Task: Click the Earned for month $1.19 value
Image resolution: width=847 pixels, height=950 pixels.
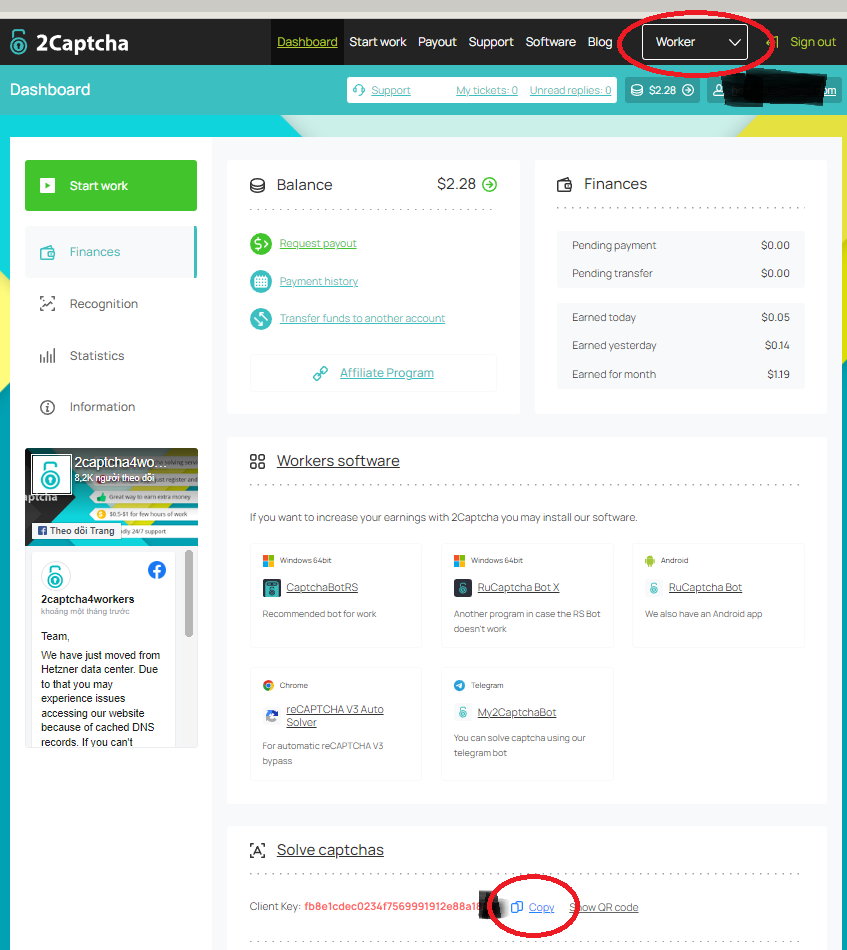Action: click(778, 374)
